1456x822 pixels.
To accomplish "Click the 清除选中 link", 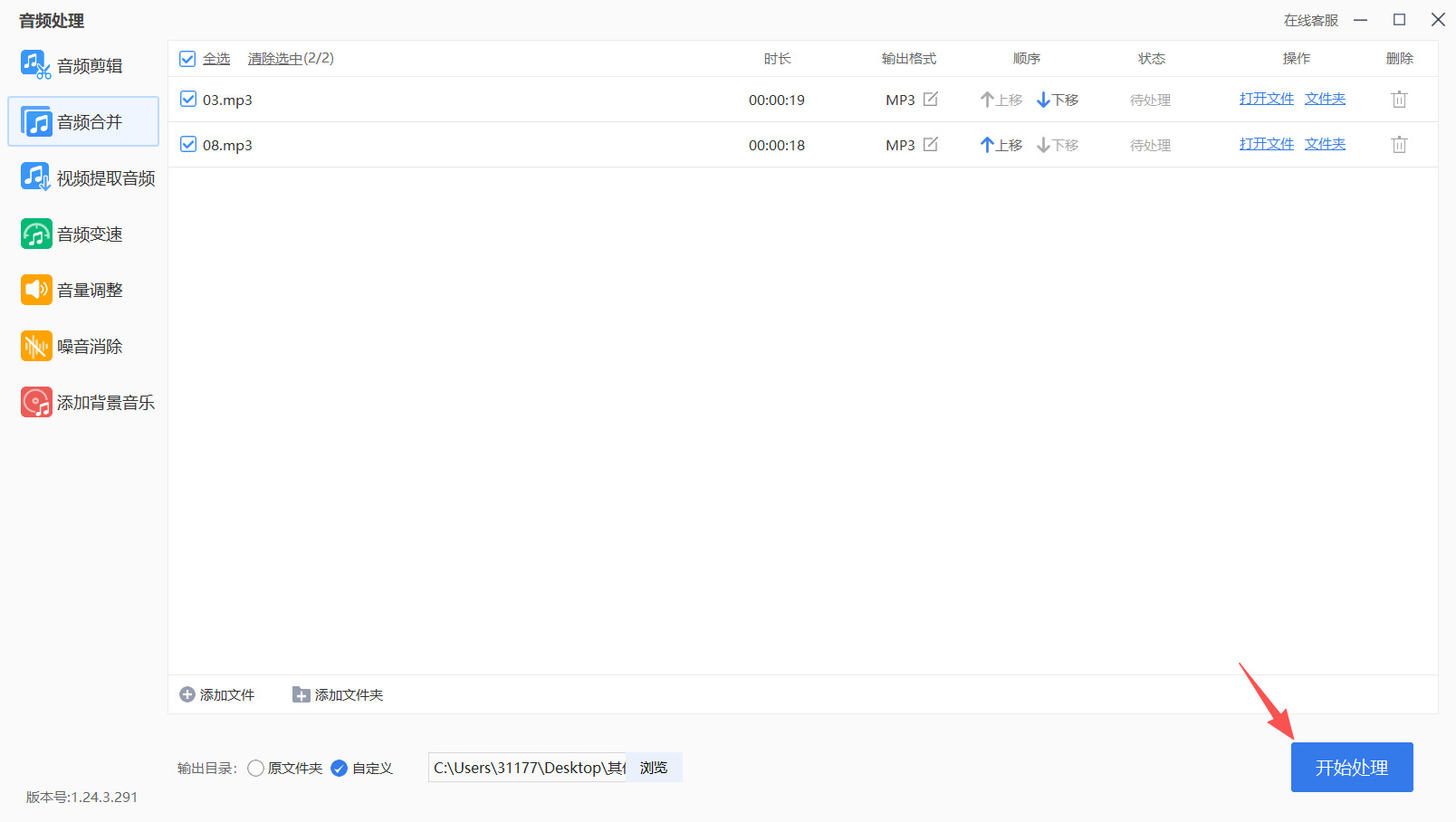I will coord(275,59).
